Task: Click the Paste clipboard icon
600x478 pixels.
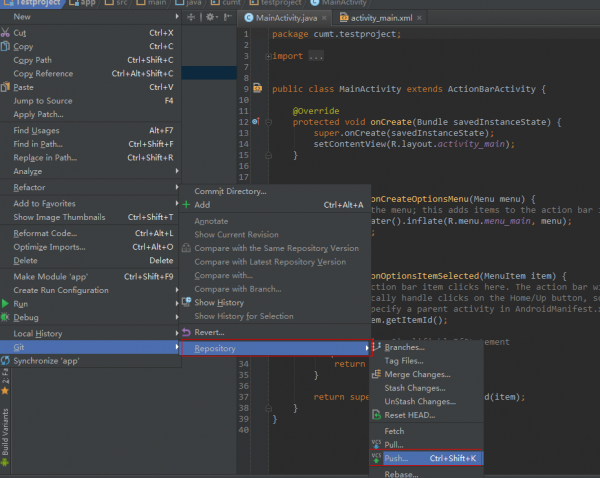Action: pos(5,87)
